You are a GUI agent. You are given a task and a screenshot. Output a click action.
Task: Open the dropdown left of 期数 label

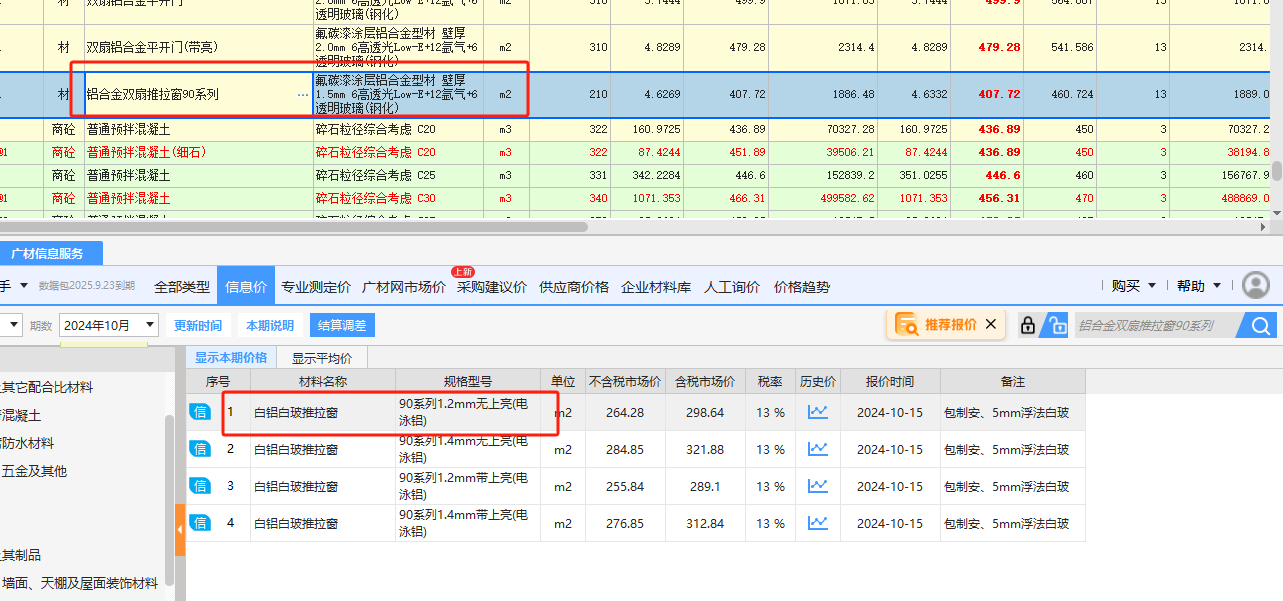[x=12, y=325]
